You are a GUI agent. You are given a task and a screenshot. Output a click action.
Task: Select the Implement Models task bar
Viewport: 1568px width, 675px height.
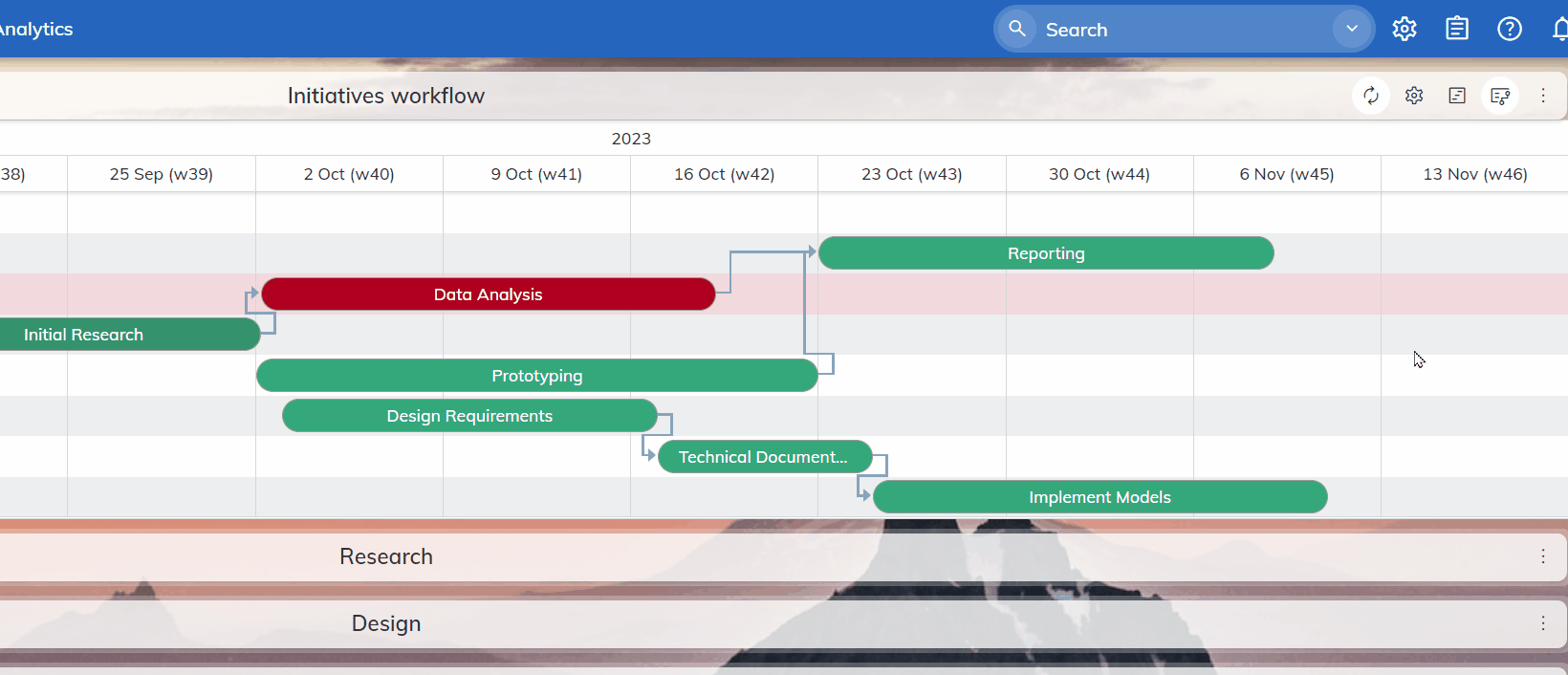click(x=1100, y=497)
